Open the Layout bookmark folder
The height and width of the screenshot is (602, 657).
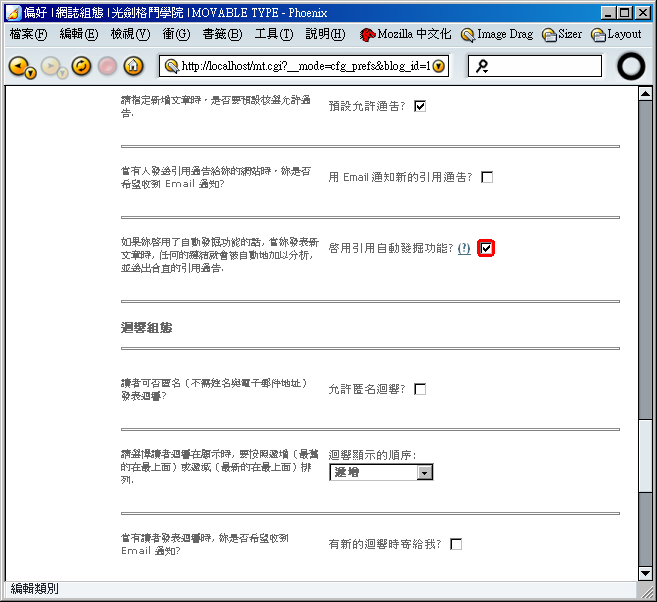(x=616, y=34)
